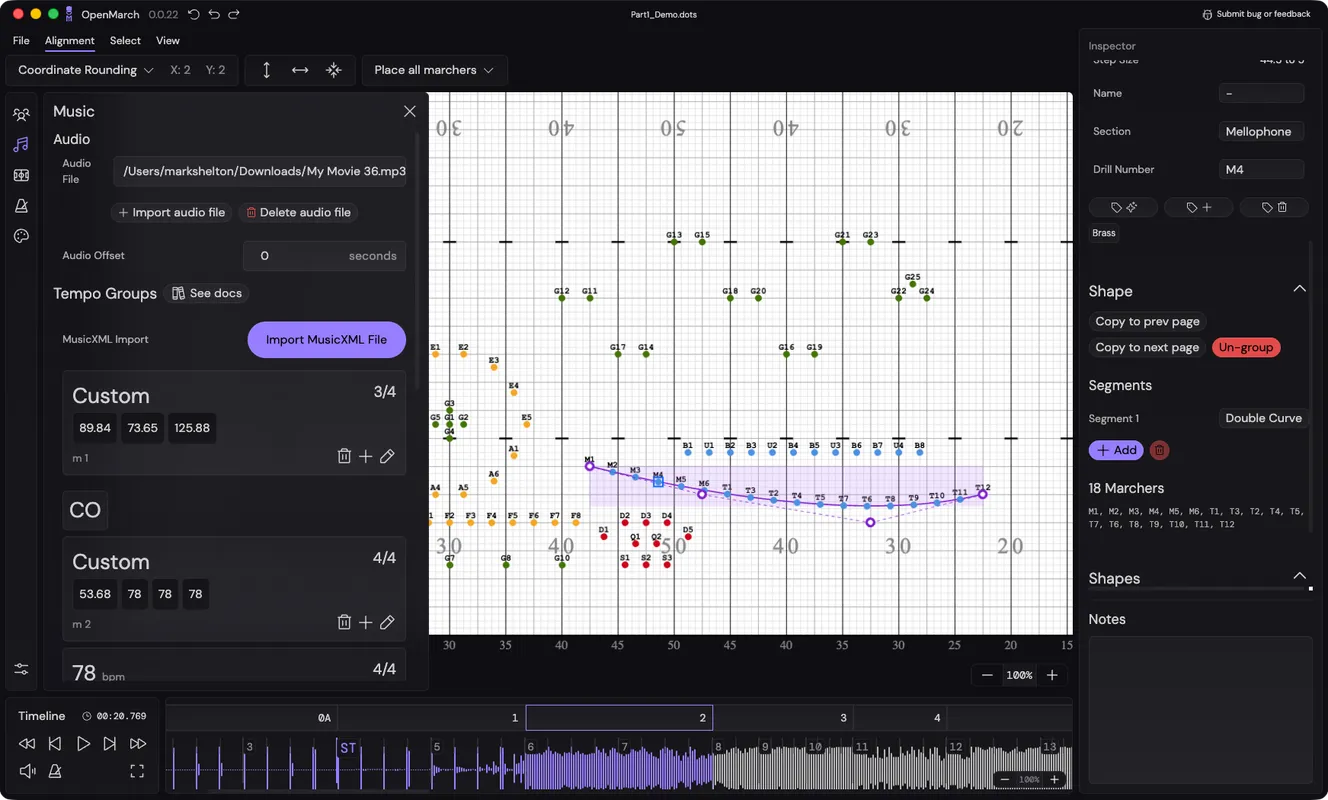Click the Brass tag chip
Image resolution: width=1328 pixels, height=800 pixels.
(1104, 233)
